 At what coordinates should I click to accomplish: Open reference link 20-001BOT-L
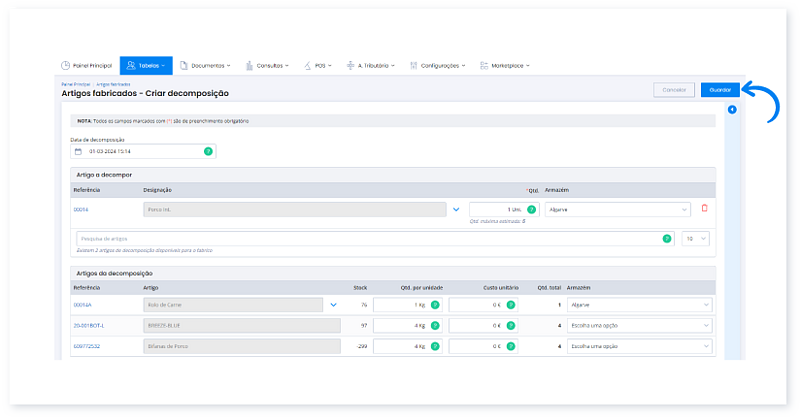click(88, 326)
